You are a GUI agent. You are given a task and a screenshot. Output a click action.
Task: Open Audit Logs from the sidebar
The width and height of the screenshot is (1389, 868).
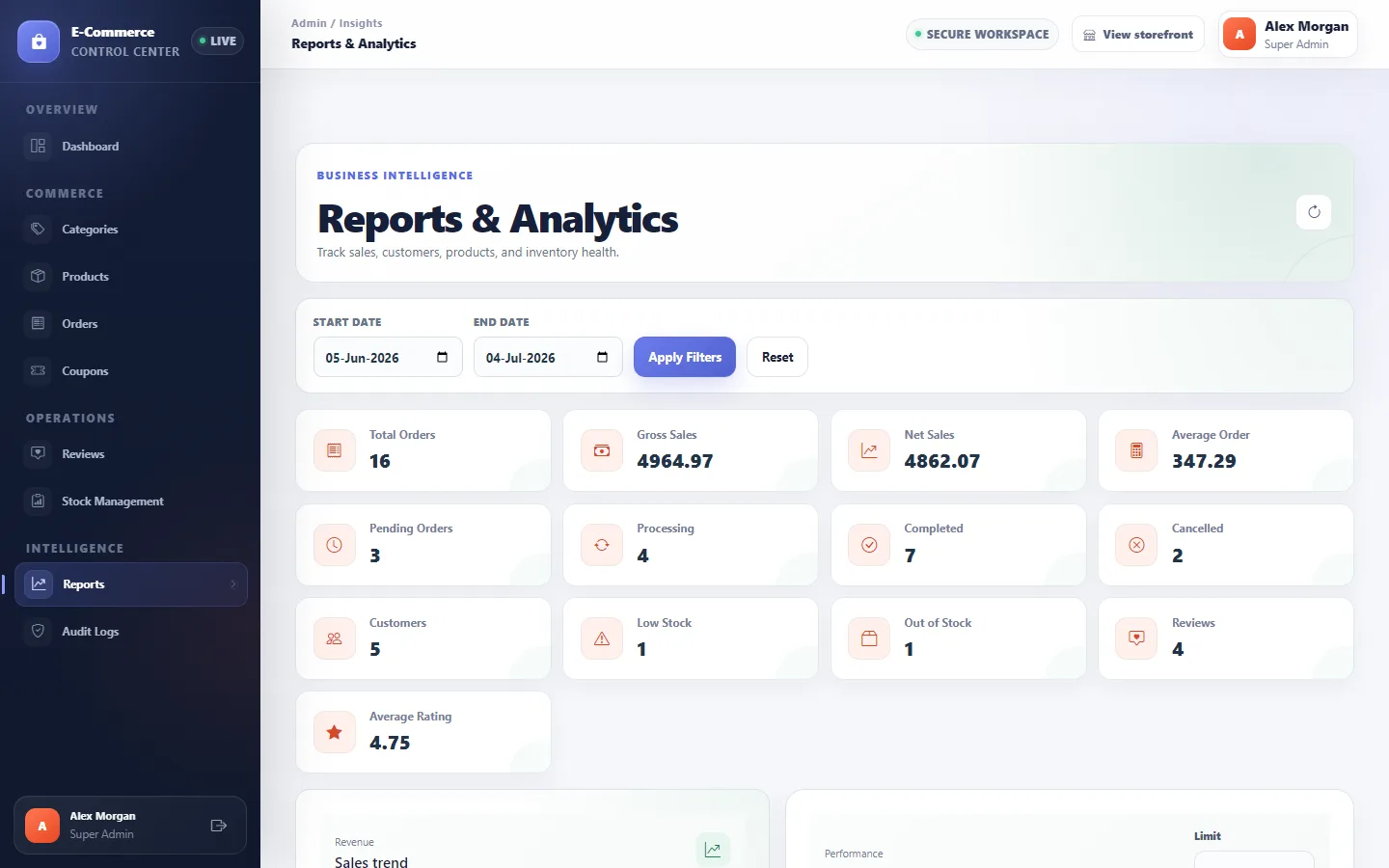[130, 632]
